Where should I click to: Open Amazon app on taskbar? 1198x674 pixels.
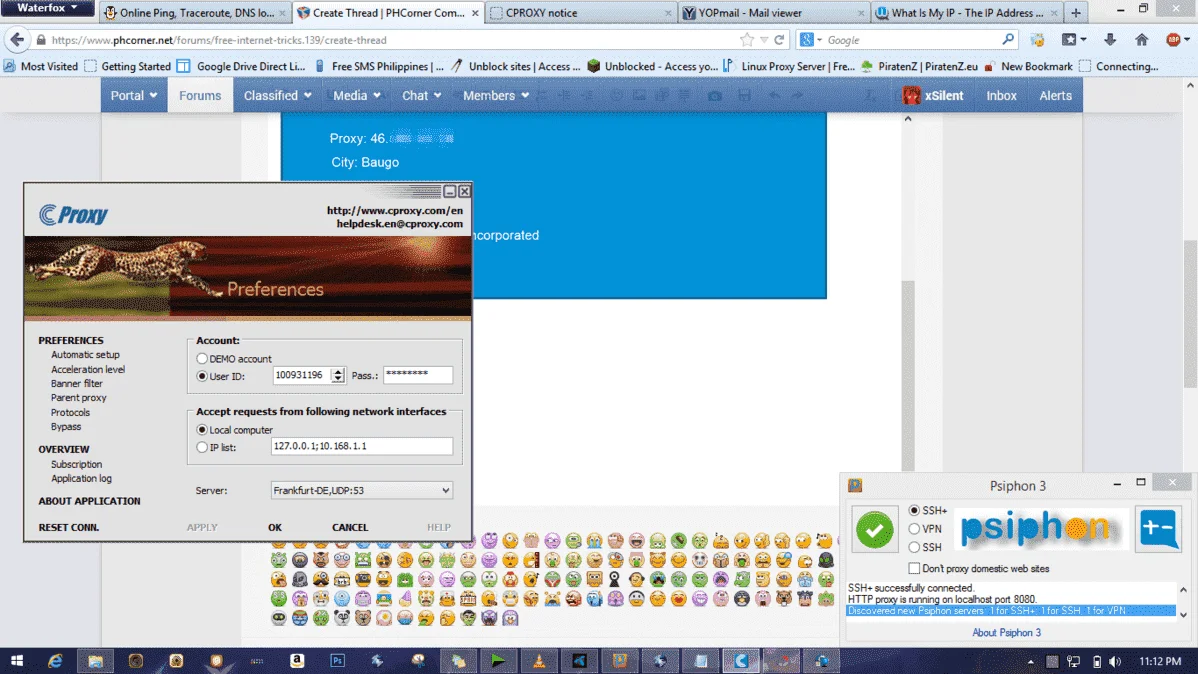pyautogui.click(x=296, y=661)
